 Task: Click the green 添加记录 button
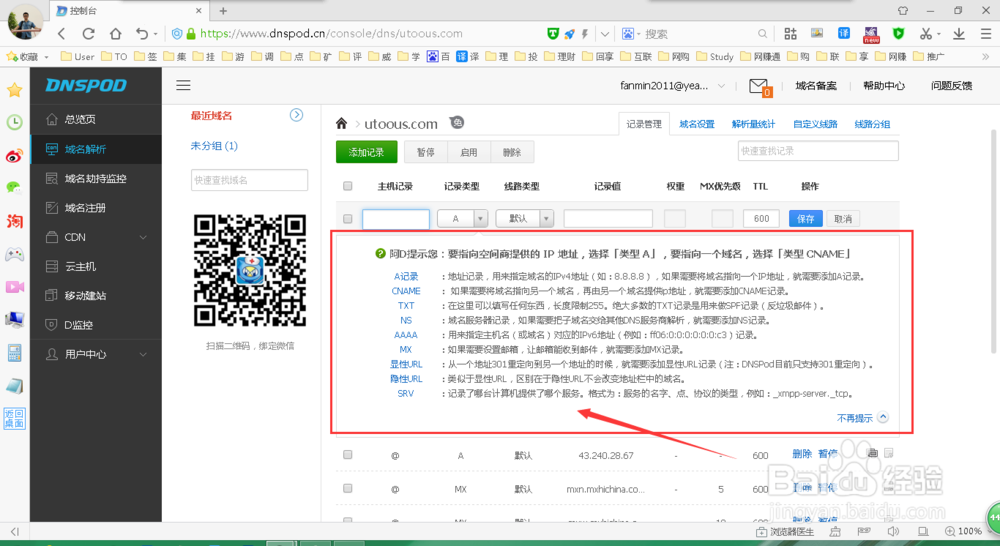coord(367,152)
